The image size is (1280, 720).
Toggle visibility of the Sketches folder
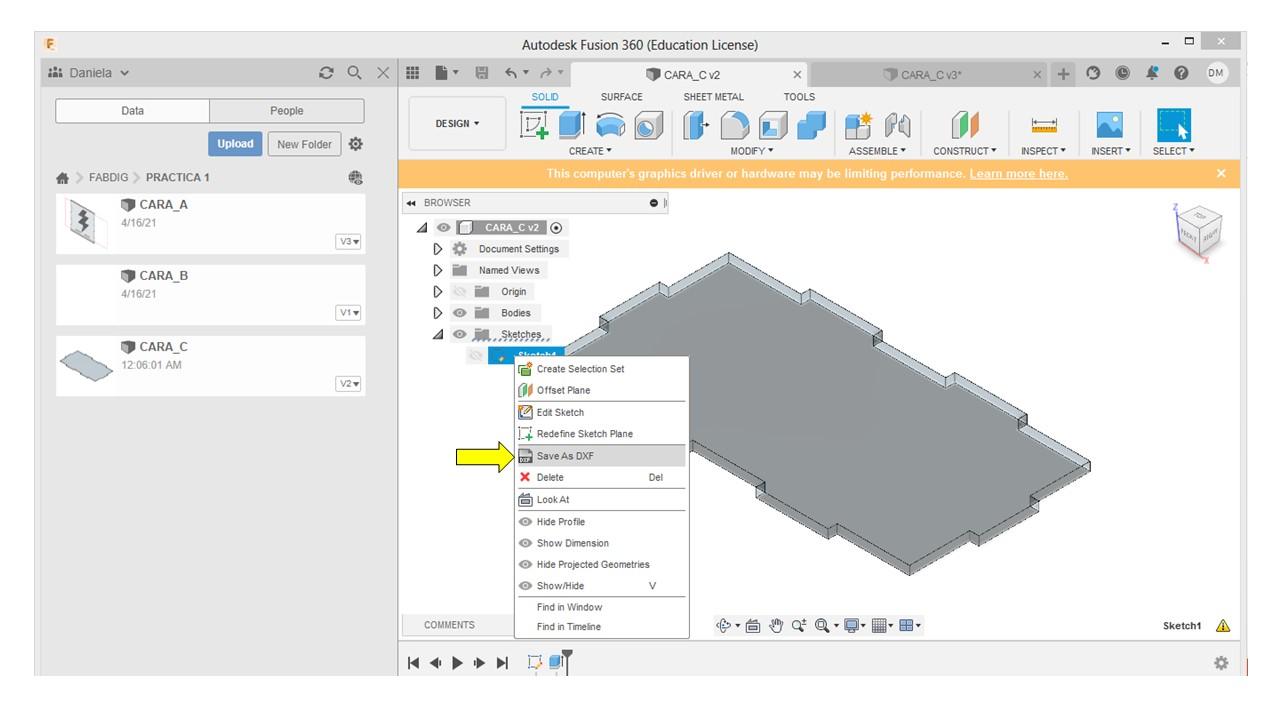[460, 334]
